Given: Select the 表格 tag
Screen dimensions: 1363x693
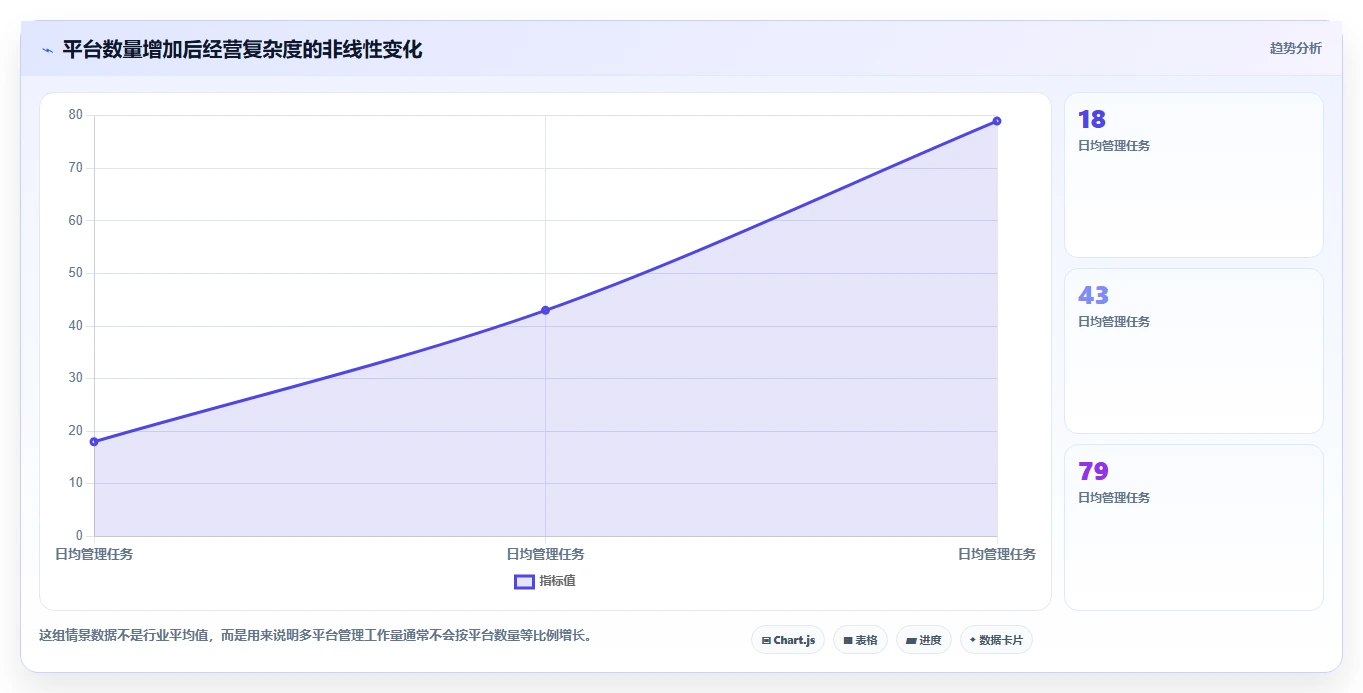Looking at the screenshot, I should coord(860,640).
